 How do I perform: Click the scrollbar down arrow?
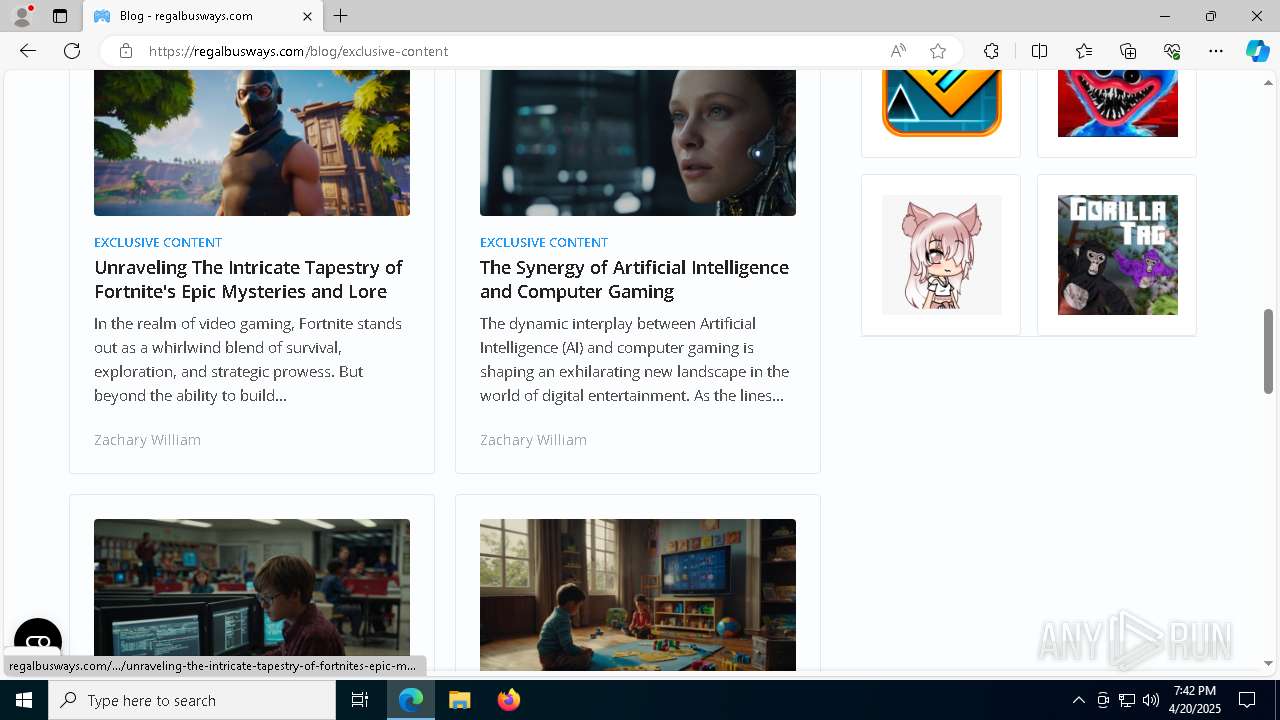click(x=1268, y=662)
